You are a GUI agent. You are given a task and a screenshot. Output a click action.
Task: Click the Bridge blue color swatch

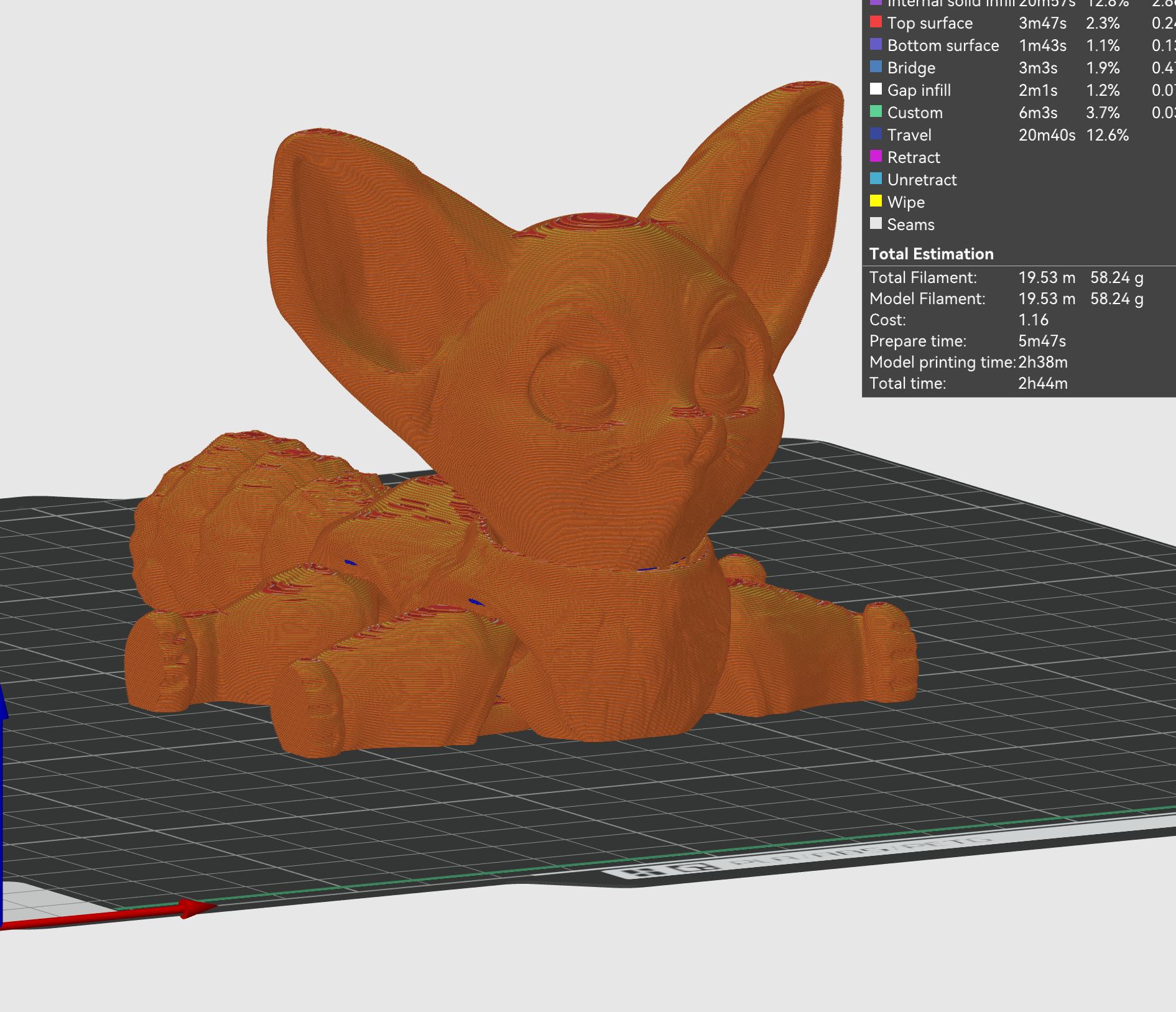[876, 67]
